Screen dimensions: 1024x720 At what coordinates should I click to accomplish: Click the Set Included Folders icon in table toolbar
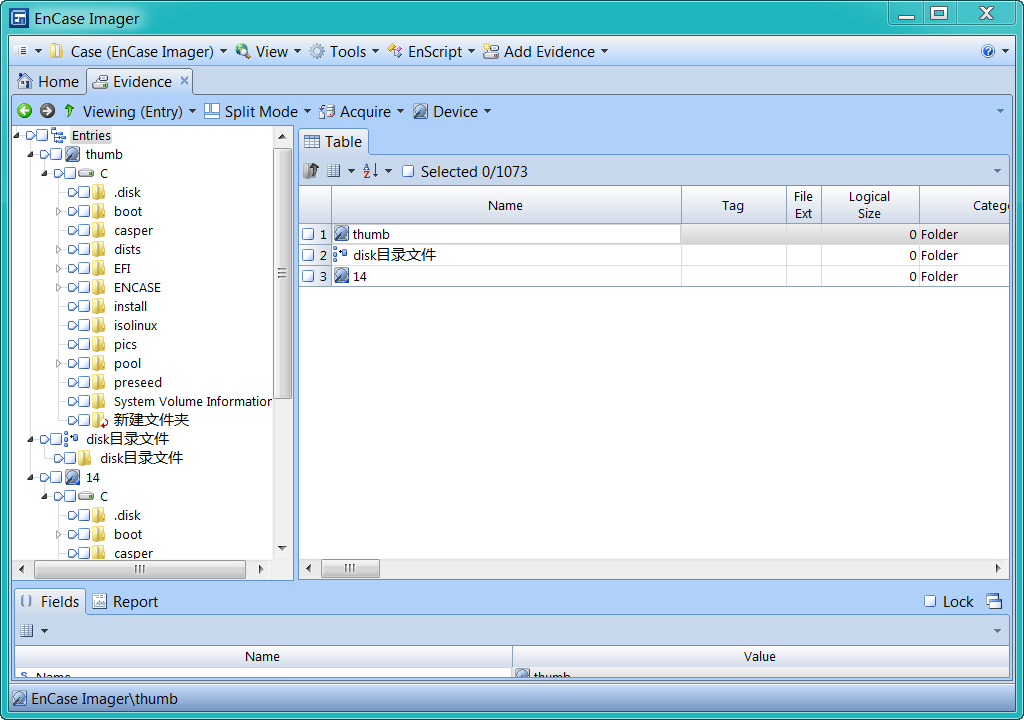click(x=311, y=171)
